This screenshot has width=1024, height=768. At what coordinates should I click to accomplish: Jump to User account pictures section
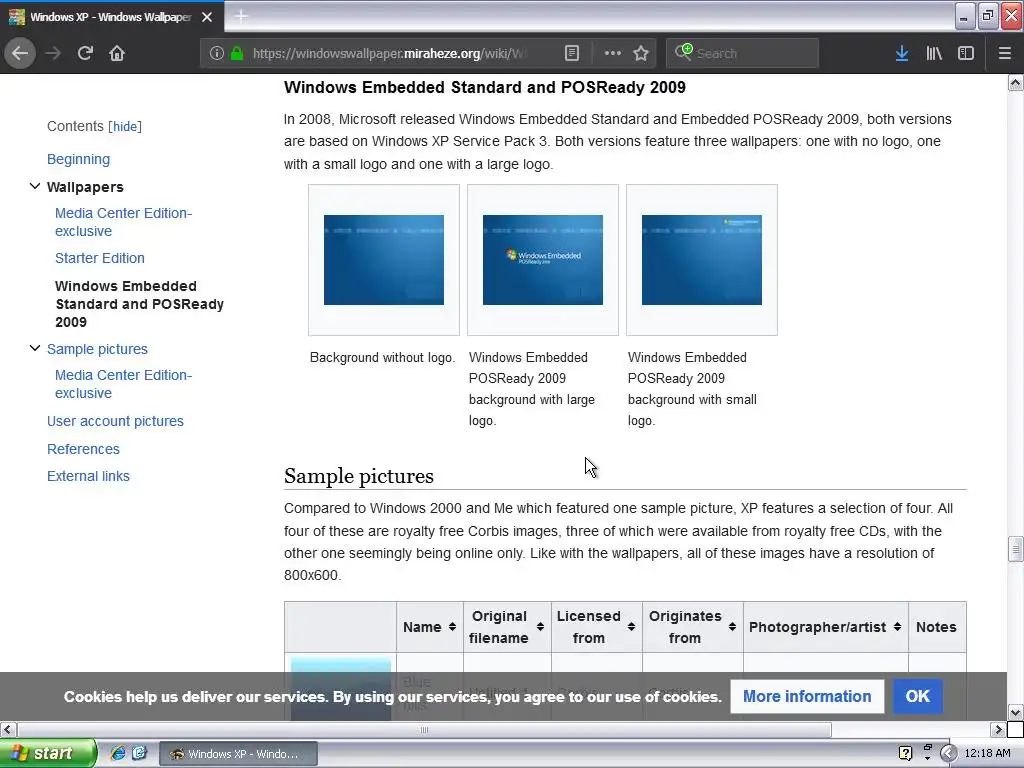(x=116, y=421)
